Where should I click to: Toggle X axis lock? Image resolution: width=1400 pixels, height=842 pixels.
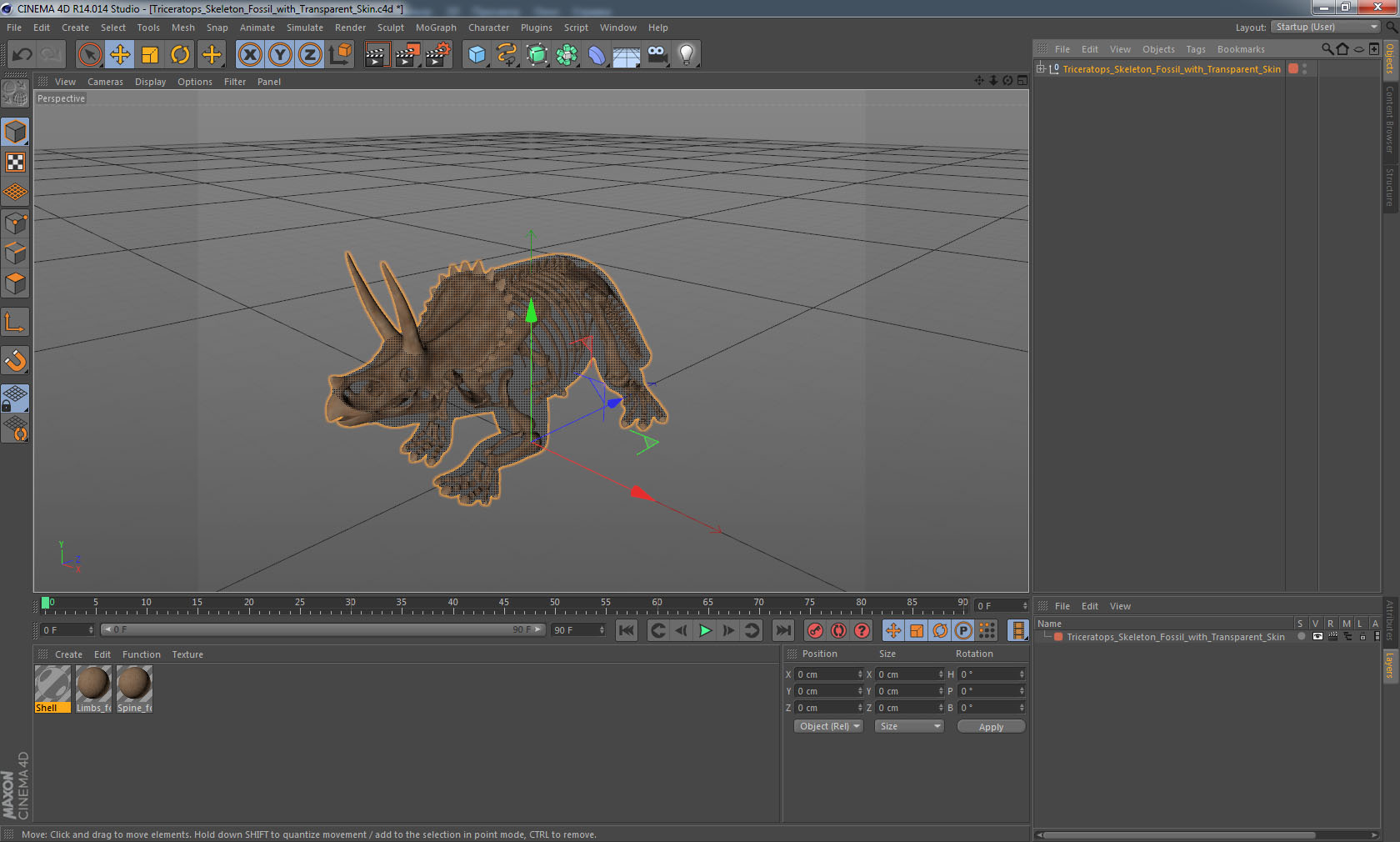249,55
